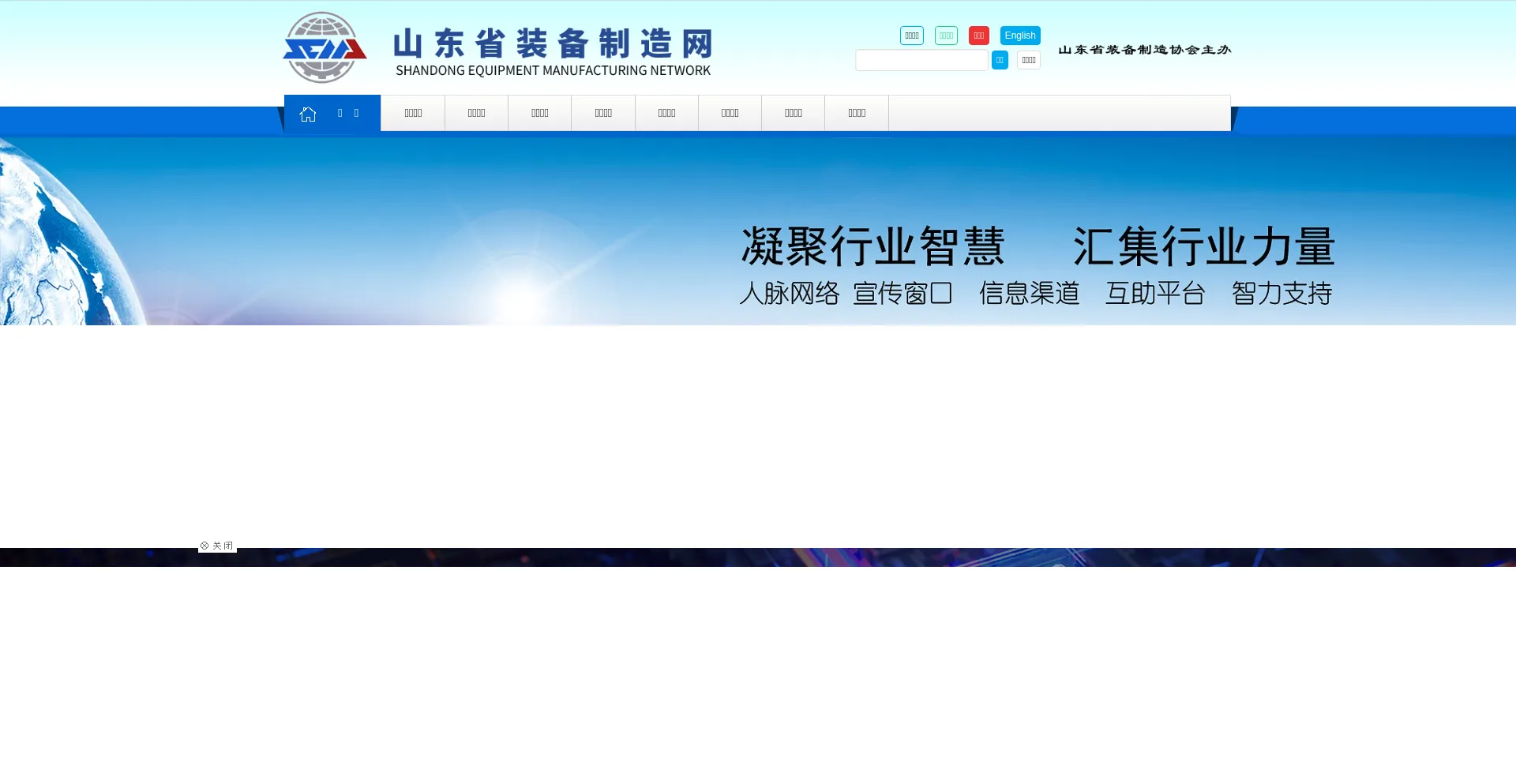Click the red button next to English
The height and width of the screenshot is (784, 1516).
(978, 36)
